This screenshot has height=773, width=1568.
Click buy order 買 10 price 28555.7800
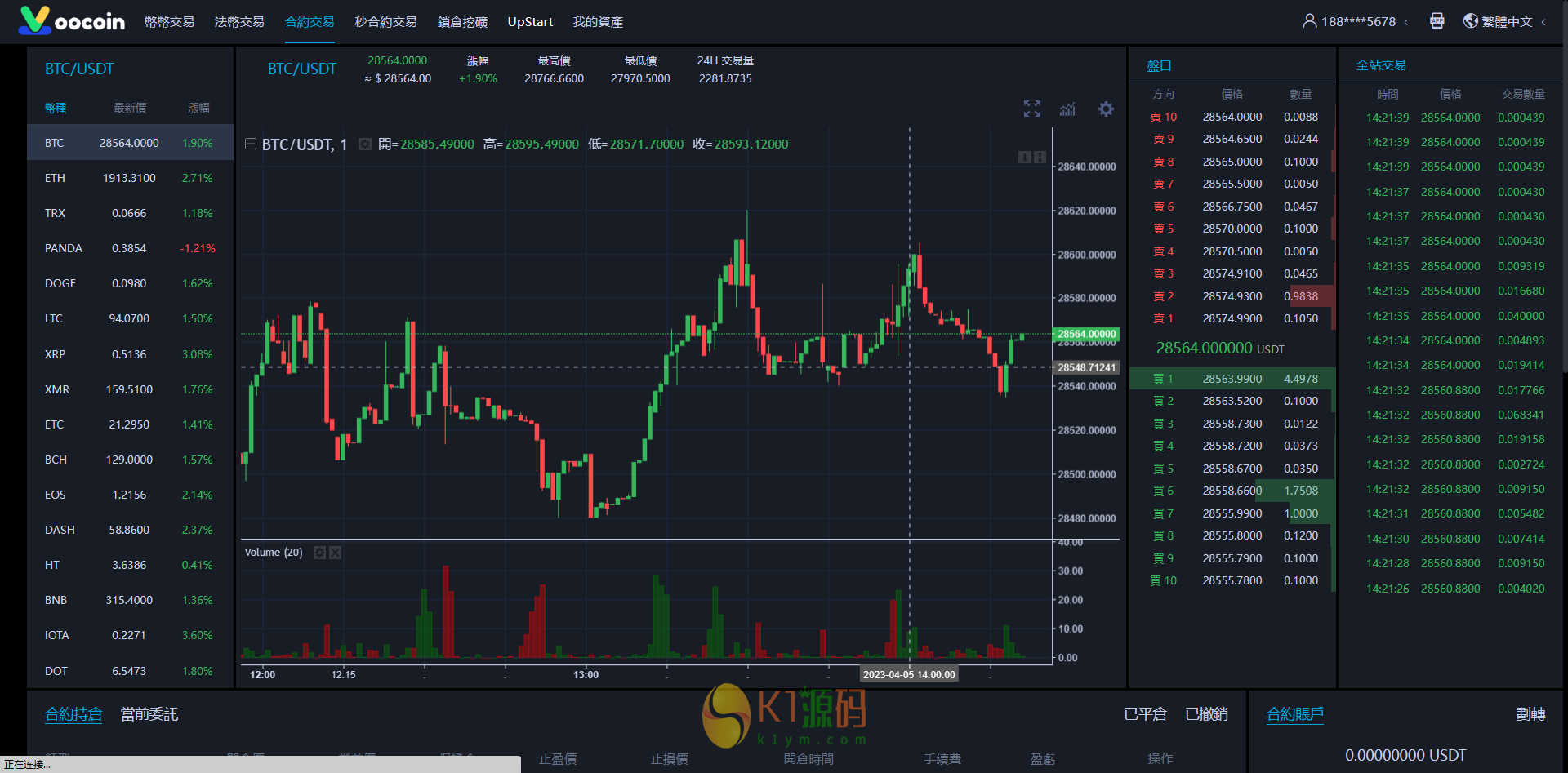coord(1232,580)
